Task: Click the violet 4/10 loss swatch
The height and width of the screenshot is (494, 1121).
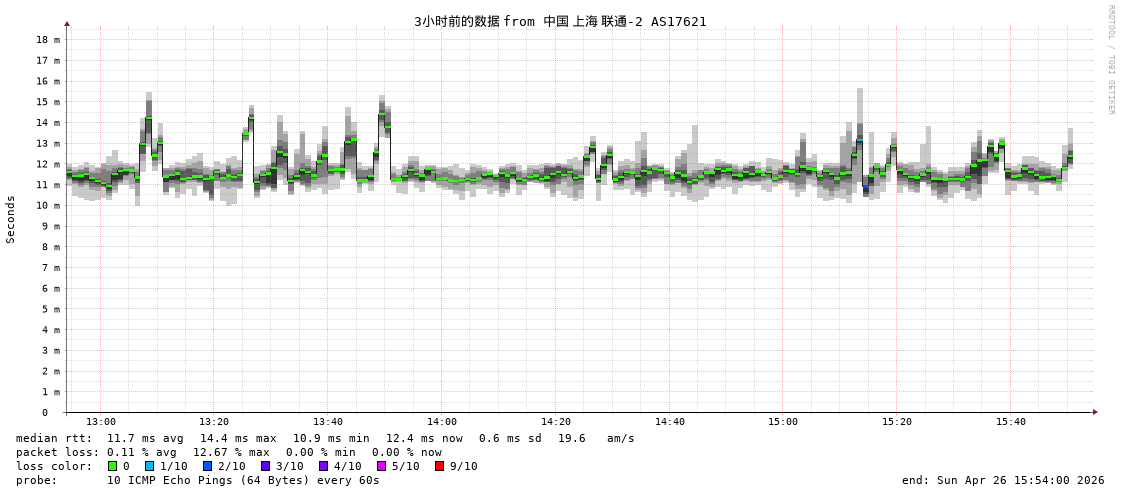Action: 323,466
